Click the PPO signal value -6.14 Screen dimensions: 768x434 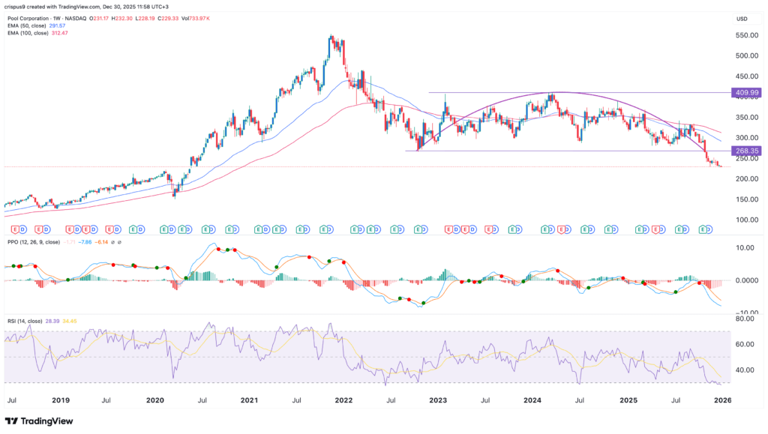pyautogui.click(x=102, y=242)
